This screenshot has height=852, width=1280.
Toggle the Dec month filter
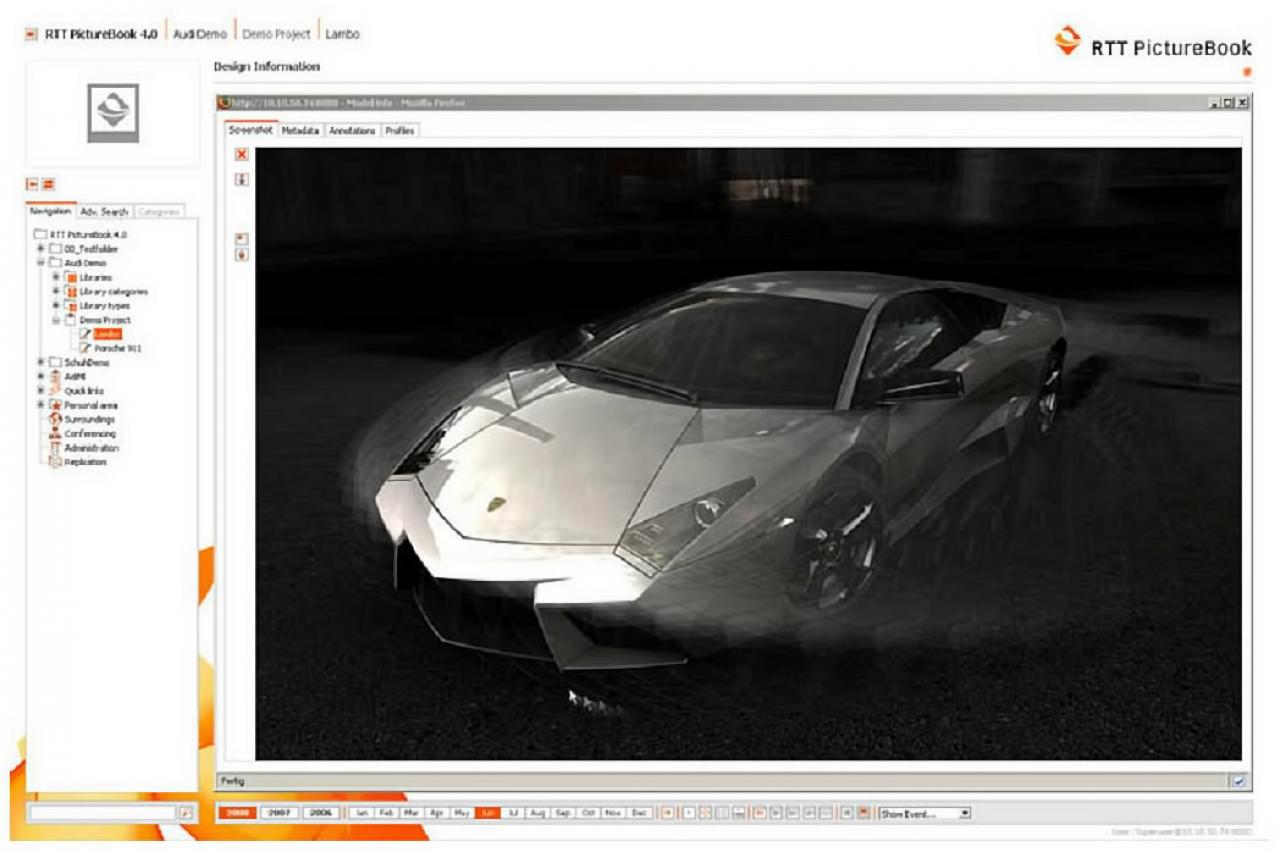point(640,814)
